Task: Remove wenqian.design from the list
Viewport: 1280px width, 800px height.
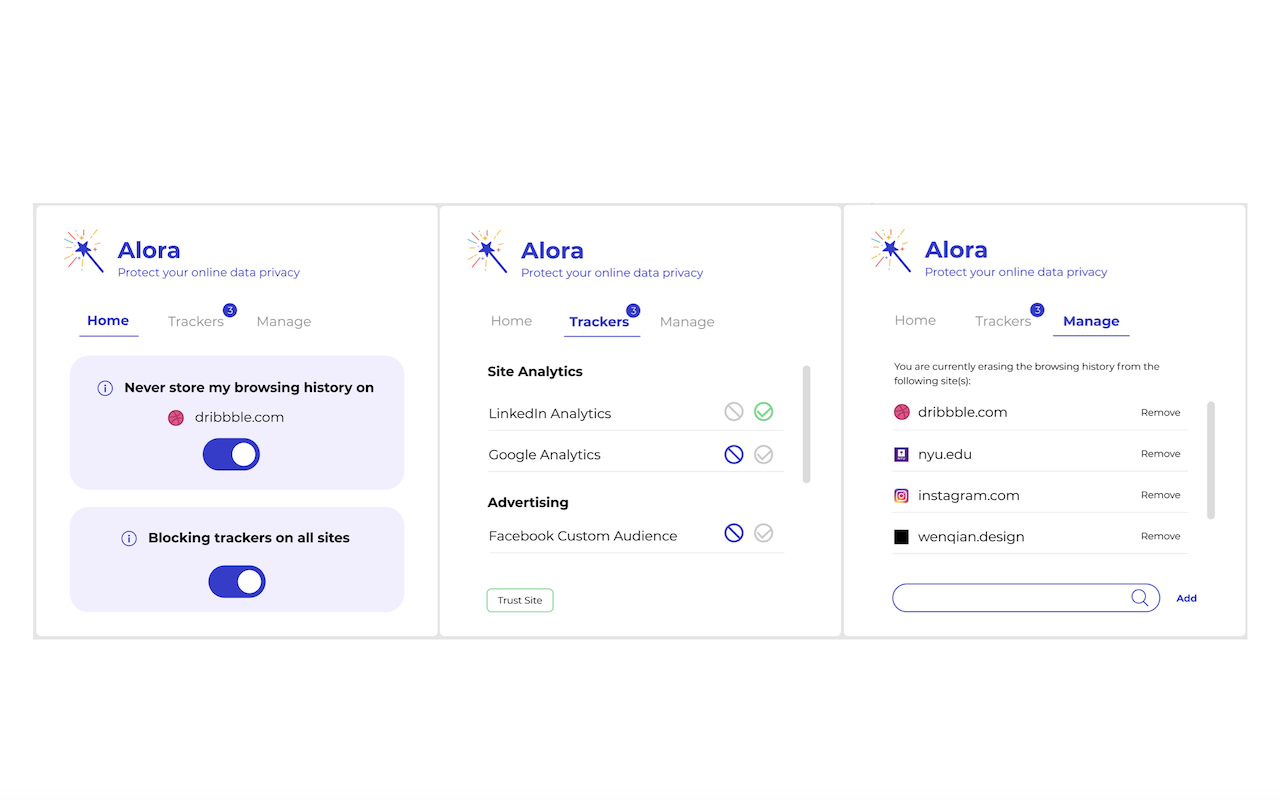Action: point(1161,537)
